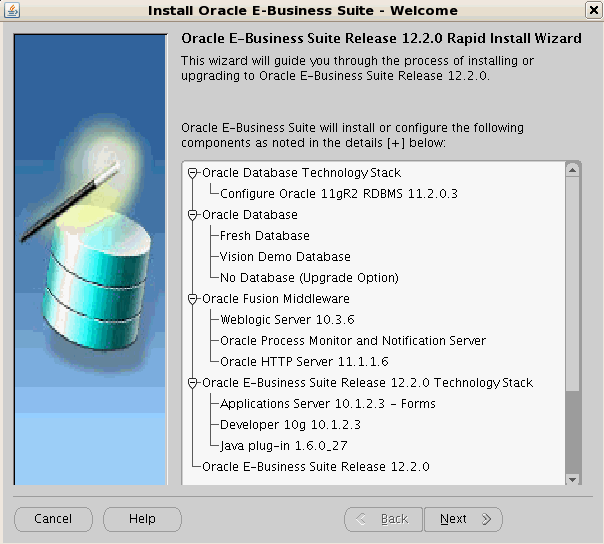Image resolution: width=604 pixels, height=544 pixels.
Task: Click the Oracle Fusion Middleware label
Action: tap(276, 299)
